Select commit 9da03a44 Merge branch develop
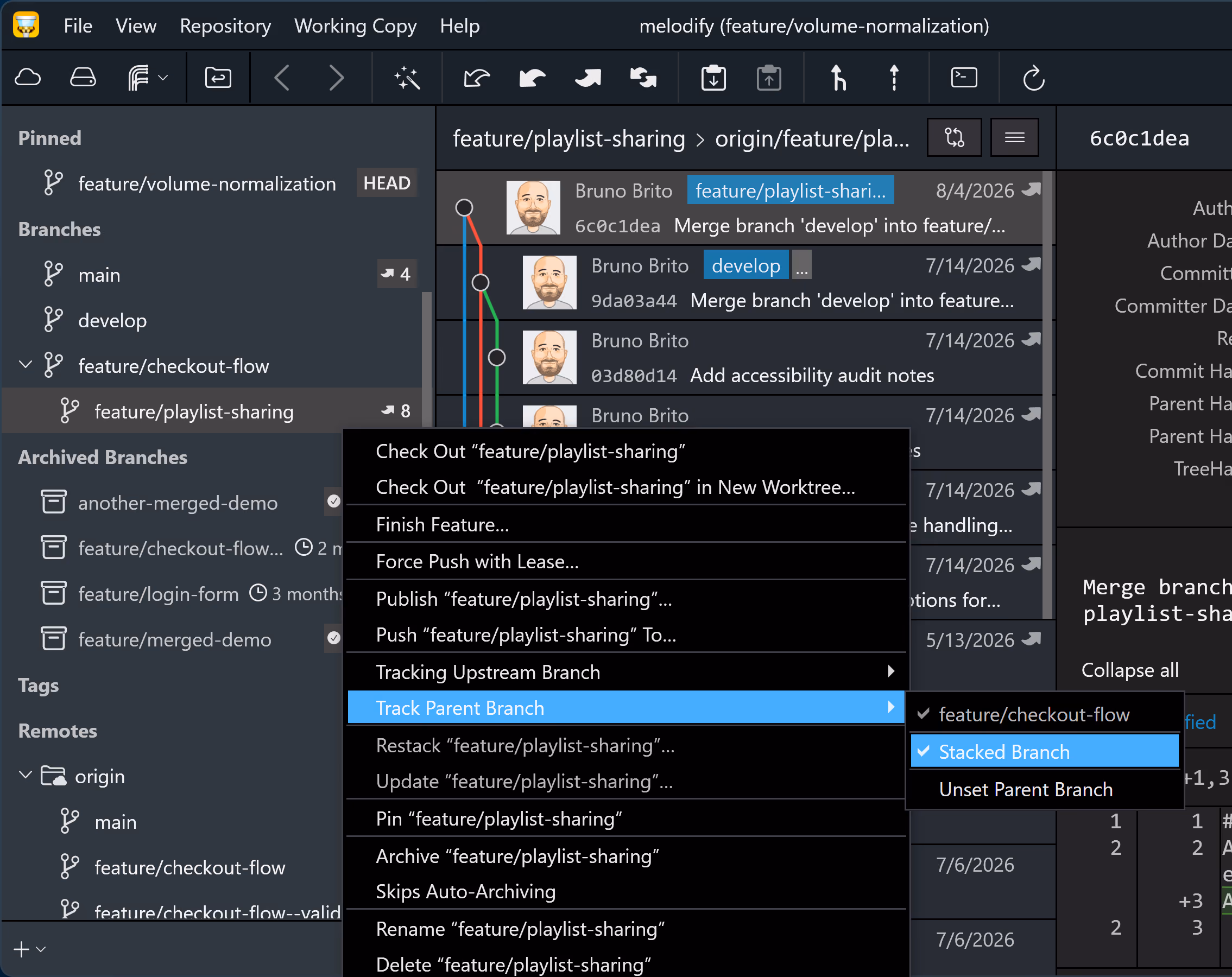This screenshot has height=977, width=1232. [x=740, y=283]
